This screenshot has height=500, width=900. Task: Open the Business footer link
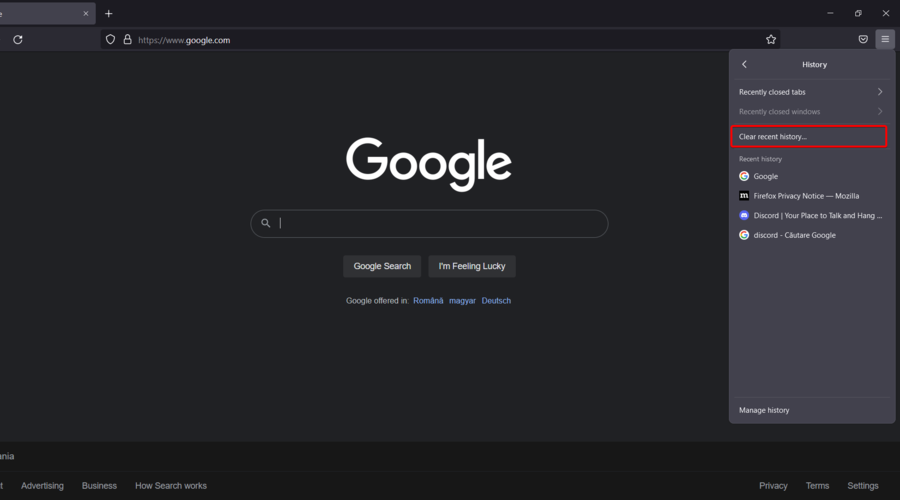(x=99, y=486)
